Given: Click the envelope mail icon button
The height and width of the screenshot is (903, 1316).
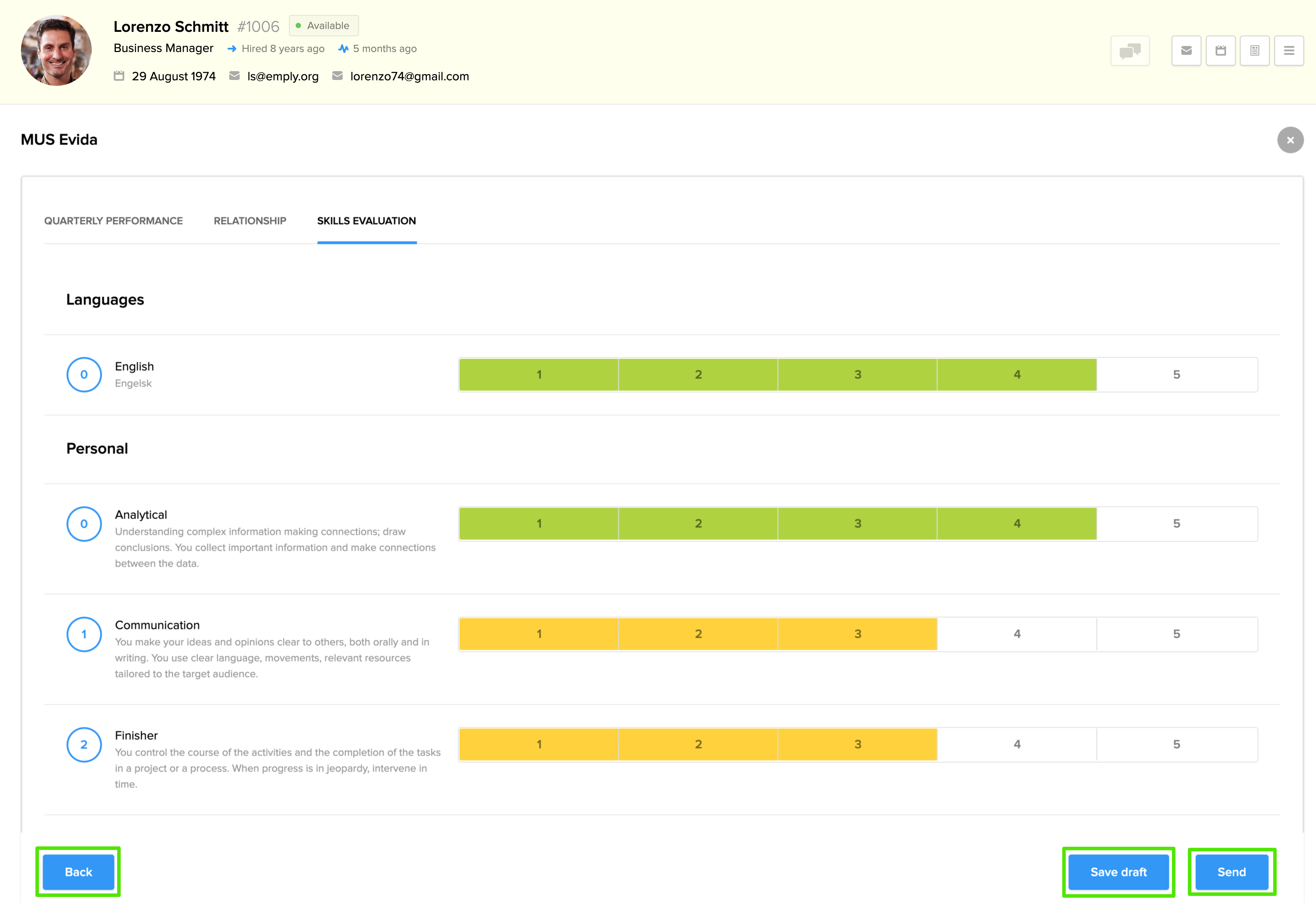Looking at the screenshot, I should [1186, 51].
